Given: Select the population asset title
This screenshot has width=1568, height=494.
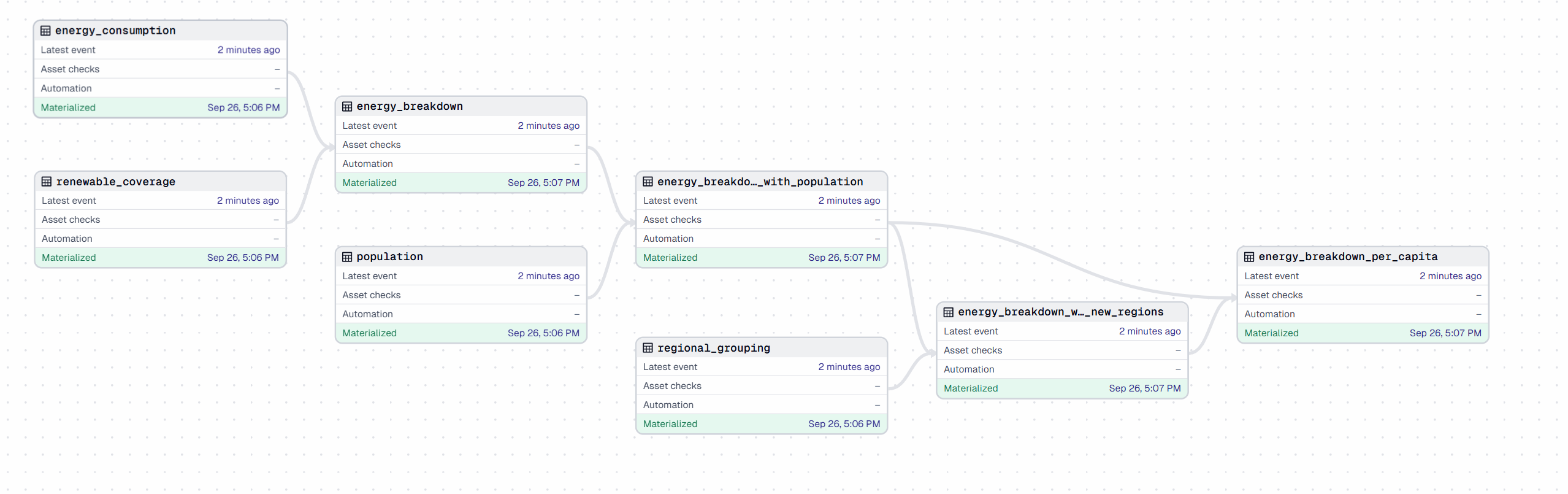Looking at the screenshot, I should 390,257.
